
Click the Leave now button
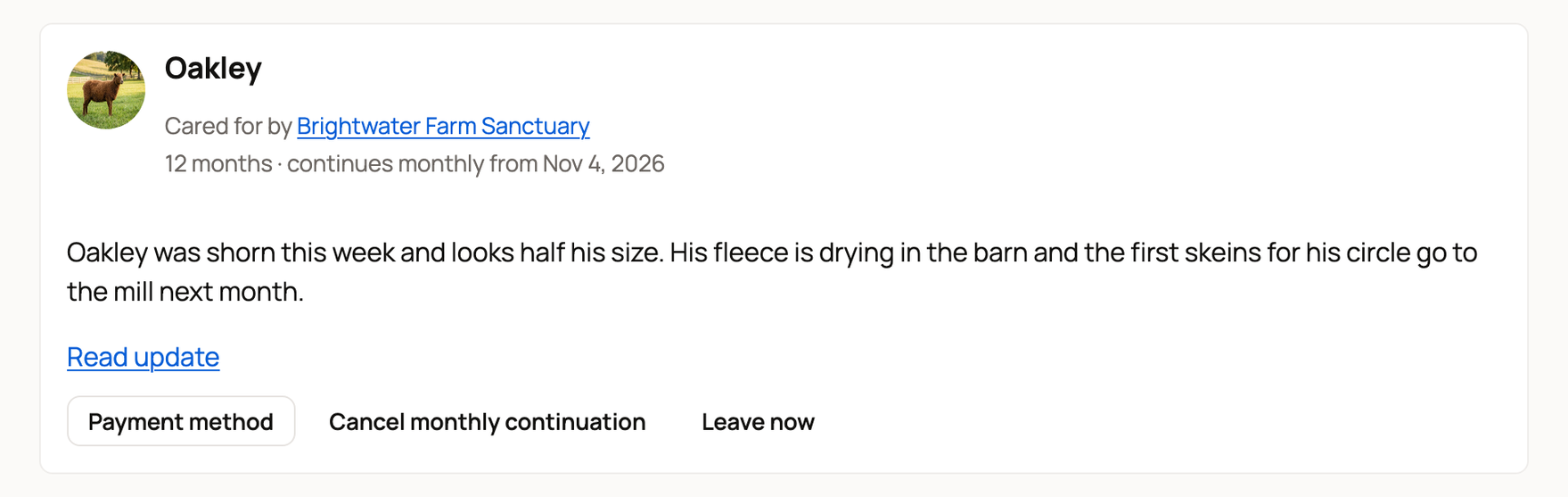pos(758,421)
